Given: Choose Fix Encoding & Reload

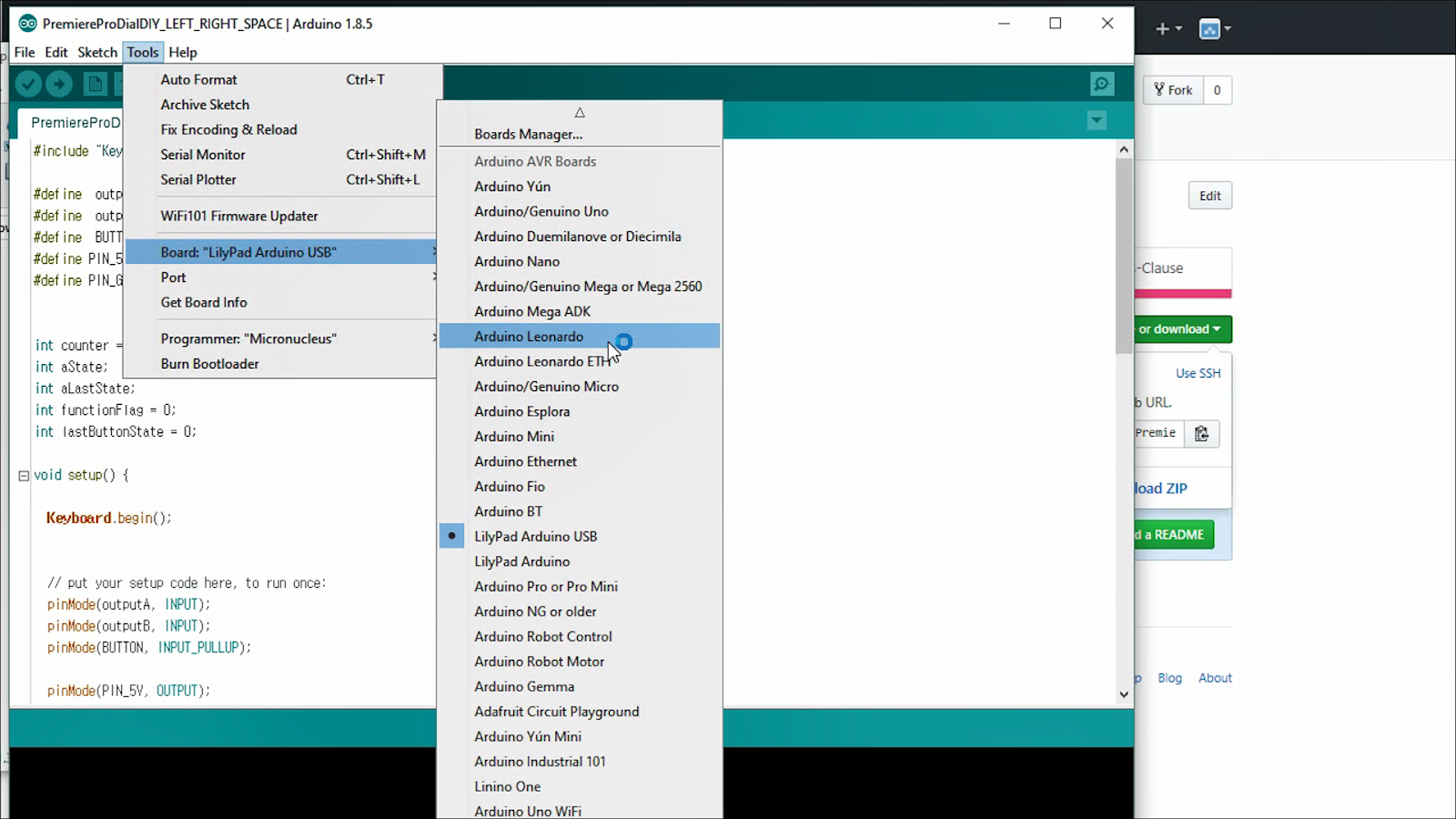Looking at the screenshot, I should 281,129.
